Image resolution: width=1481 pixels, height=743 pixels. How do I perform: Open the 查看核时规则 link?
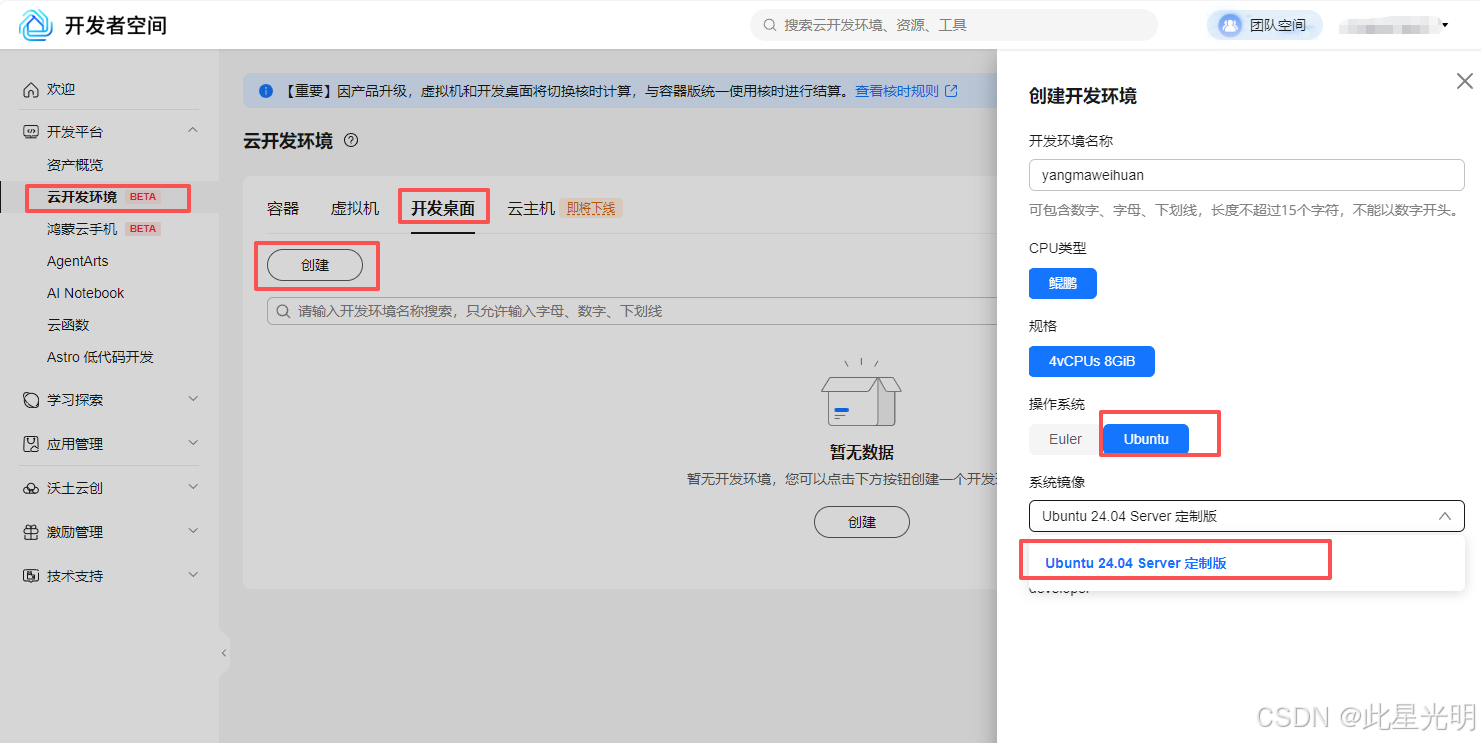pos(898,90)
